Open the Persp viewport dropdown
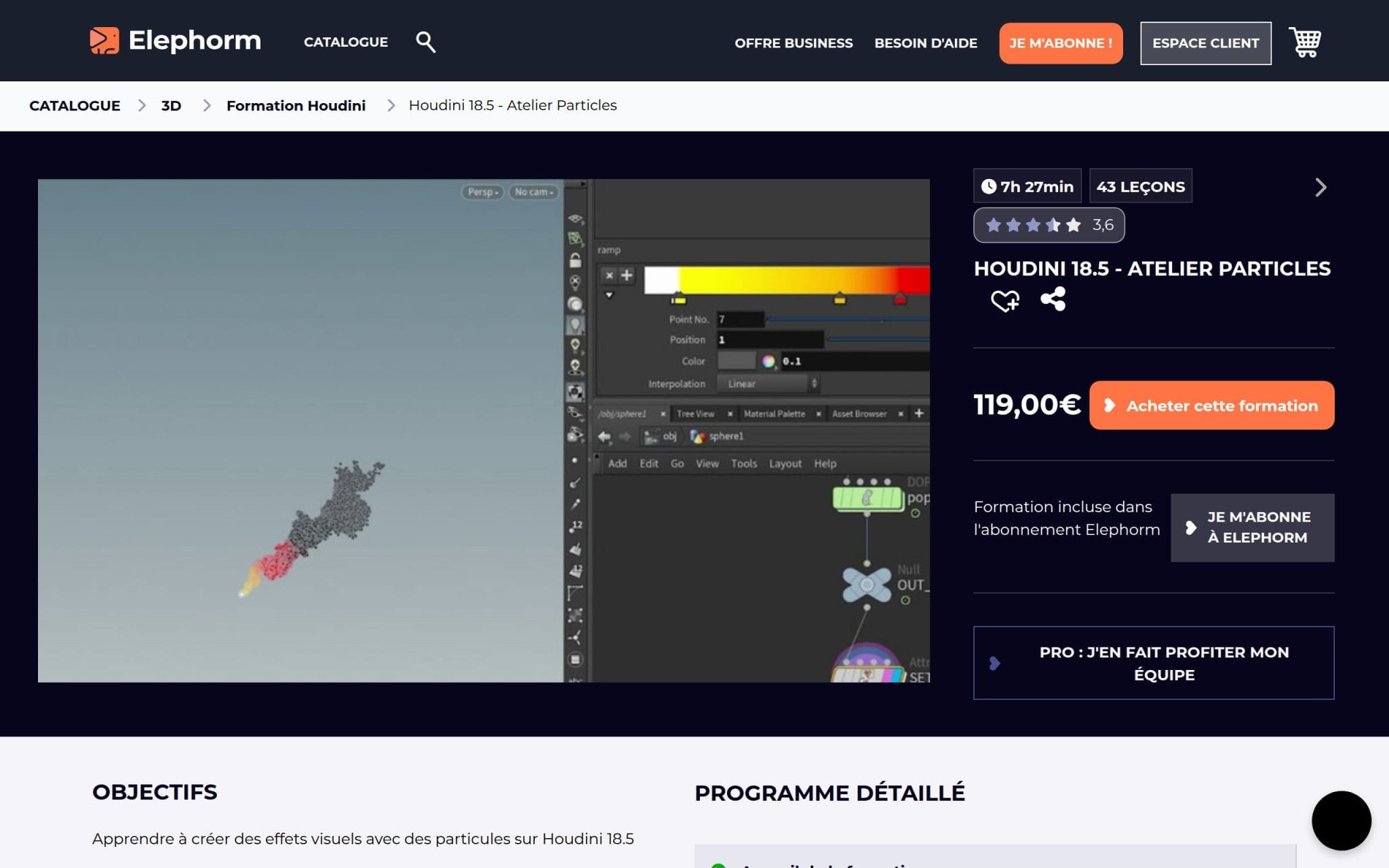This screenshot has width=1389, height=868. [483, 192]
